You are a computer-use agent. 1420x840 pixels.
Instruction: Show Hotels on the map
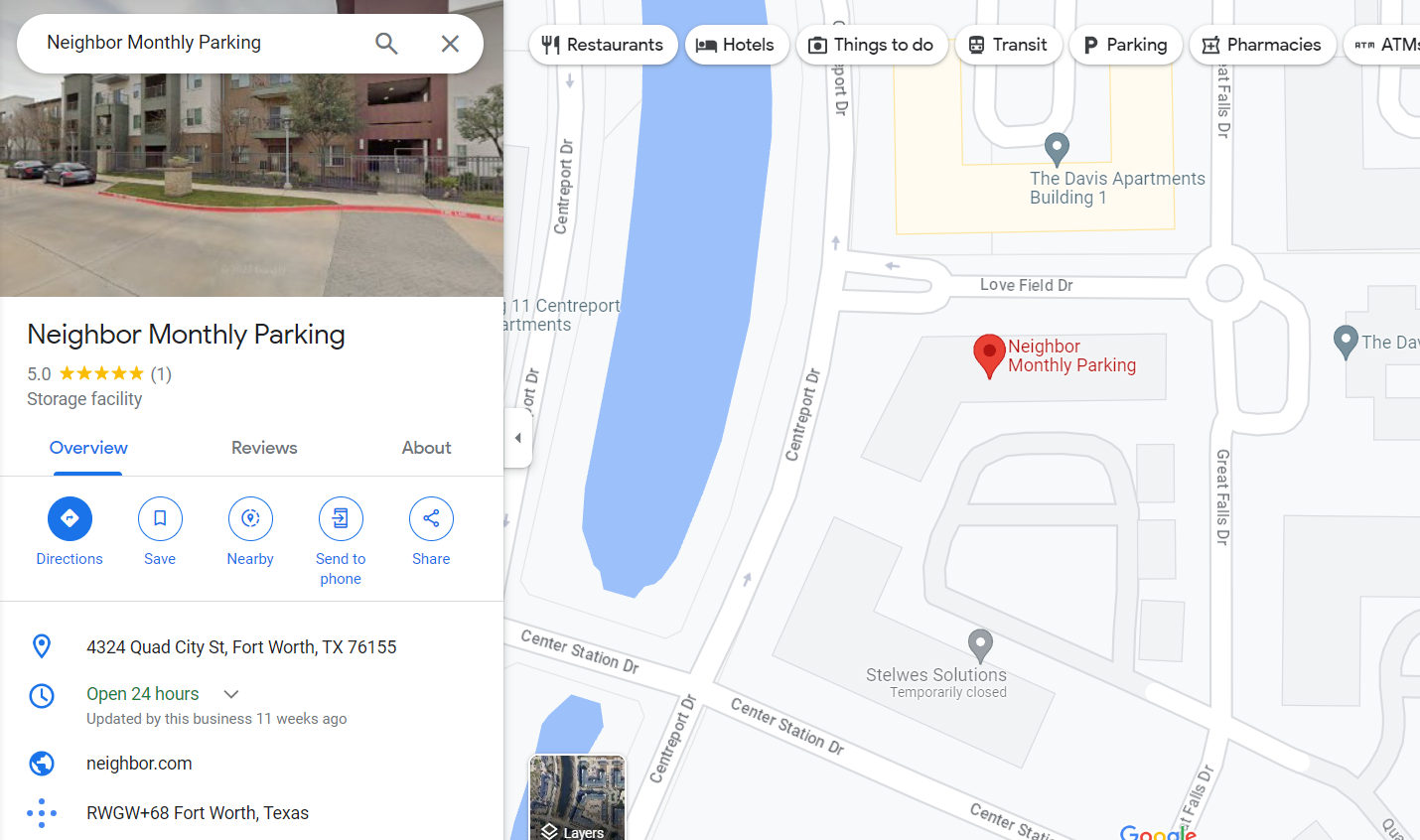point(736,45)
